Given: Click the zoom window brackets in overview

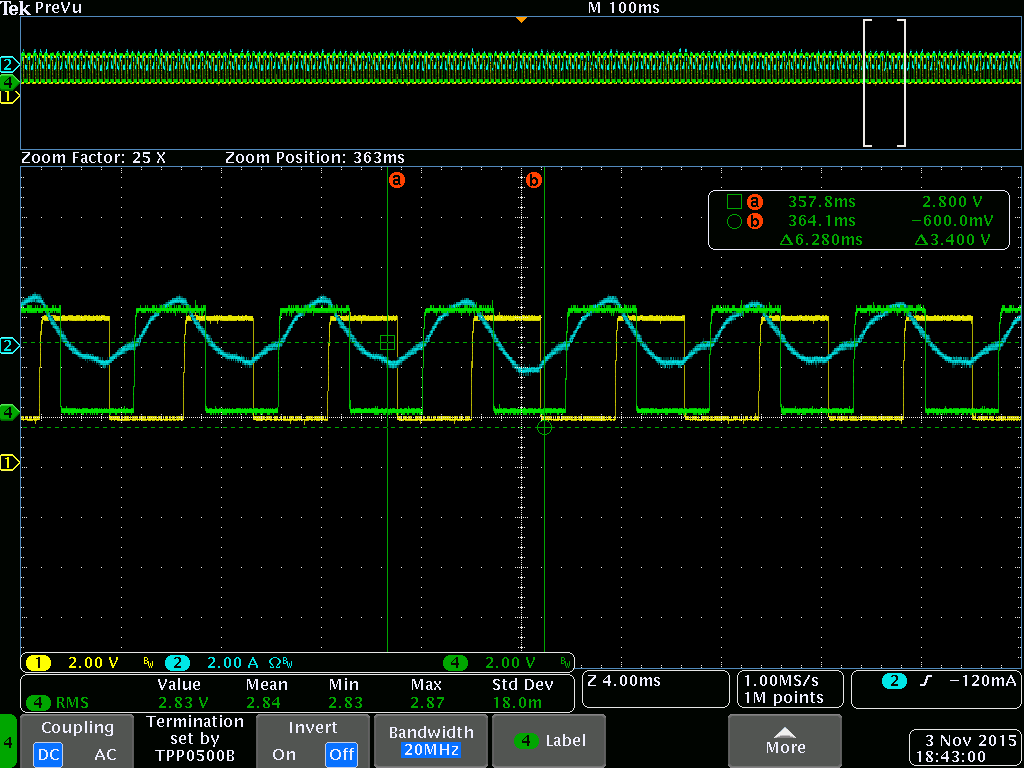Looking at the screenshot, I should click(885, 83).
